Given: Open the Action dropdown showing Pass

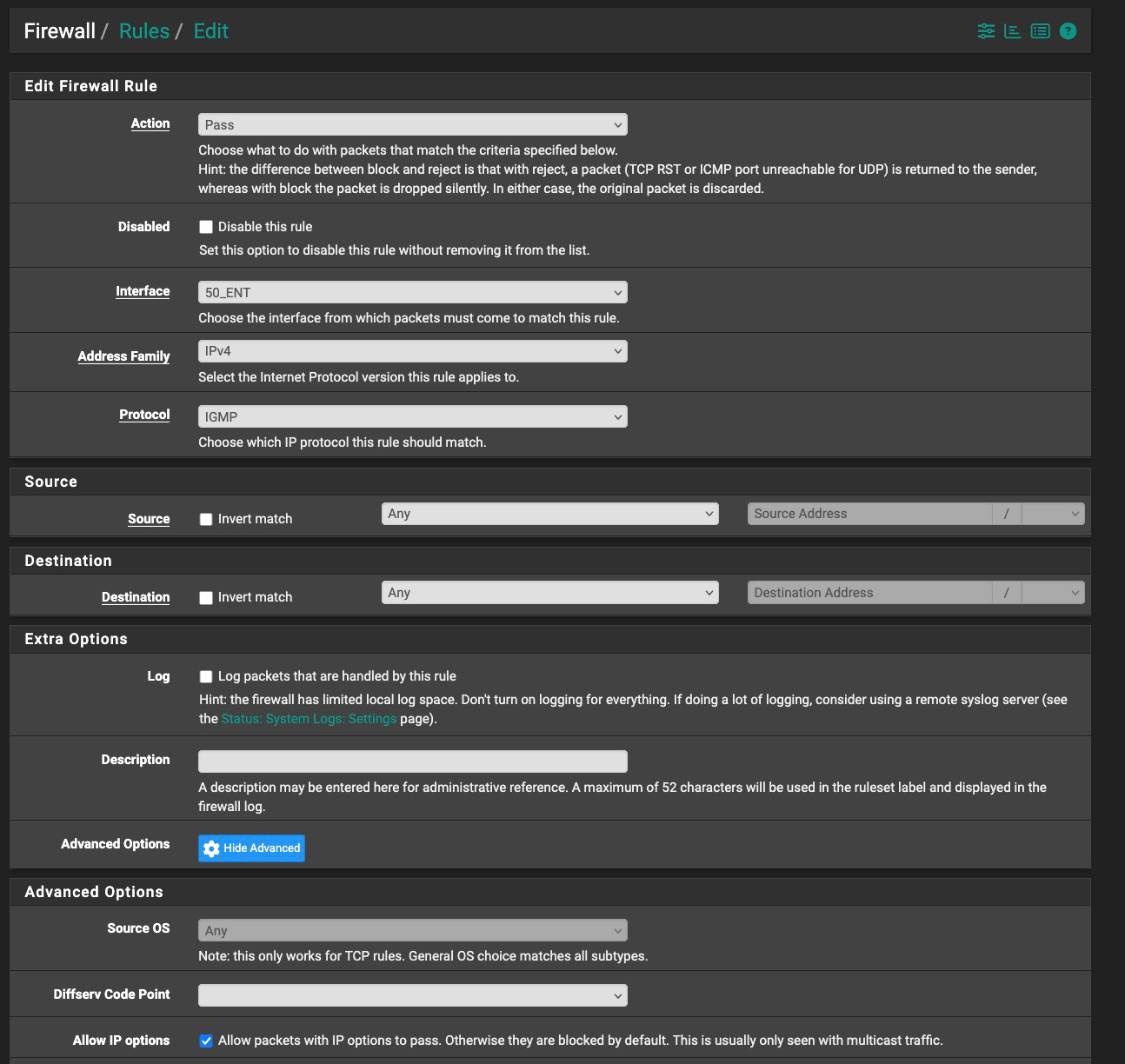Looking at the screenshot, I should 412,124.
